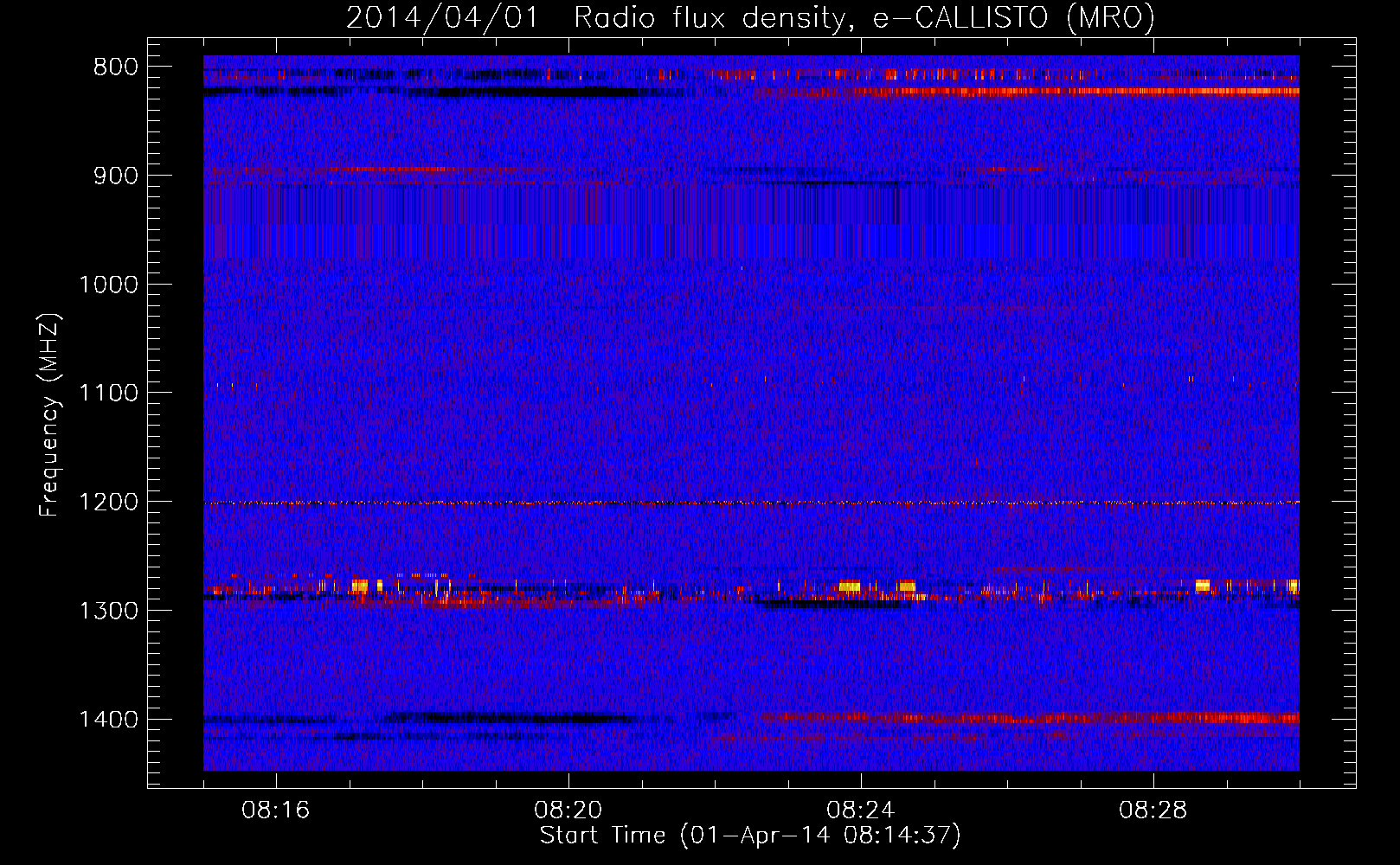Screen dimensions: 1400x865
Task: Click the 'Start Time (01-Apr-14 08:14:37)' axis label
Action: point(750,836)
